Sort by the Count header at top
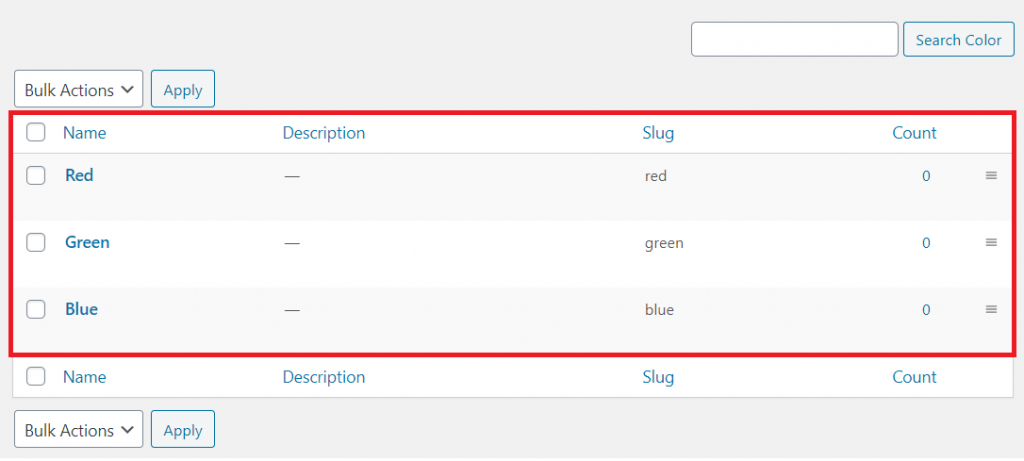The image size is (1024, 461). 914,133
